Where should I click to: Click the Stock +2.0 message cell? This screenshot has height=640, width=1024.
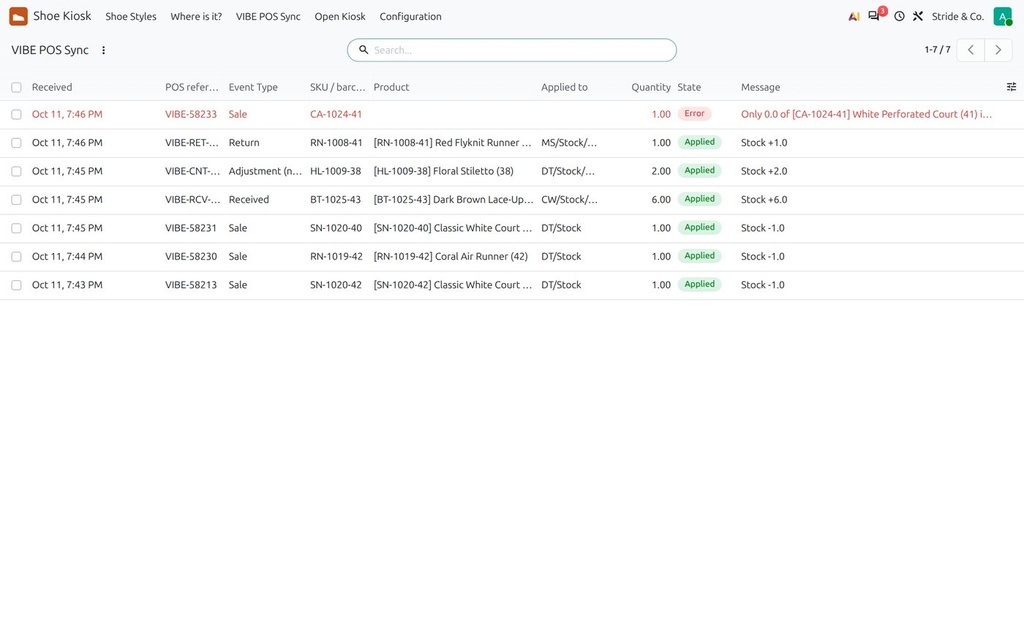click(x=764, y=171)
